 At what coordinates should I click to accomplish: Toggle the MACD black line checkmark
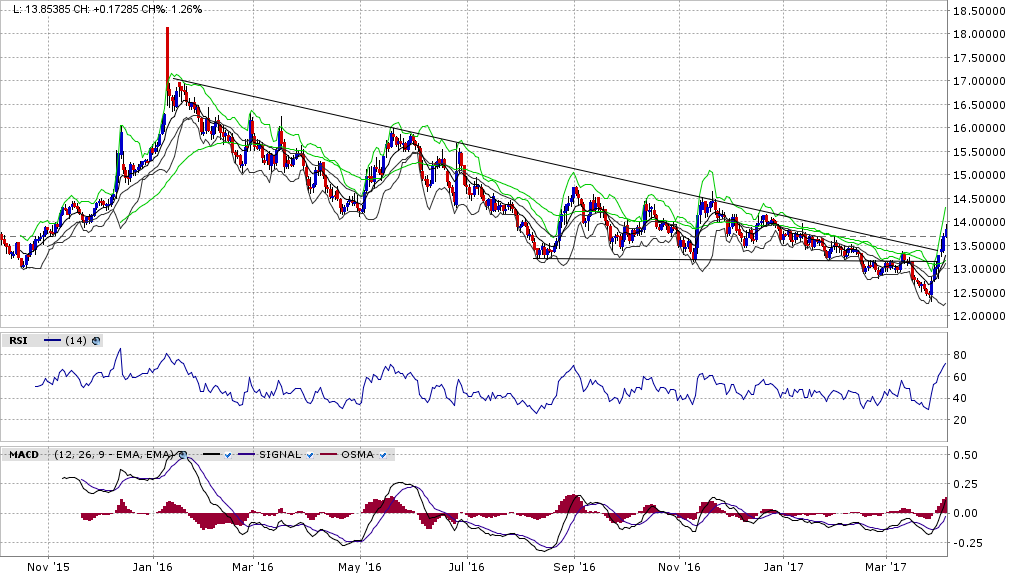click(228, 455)
